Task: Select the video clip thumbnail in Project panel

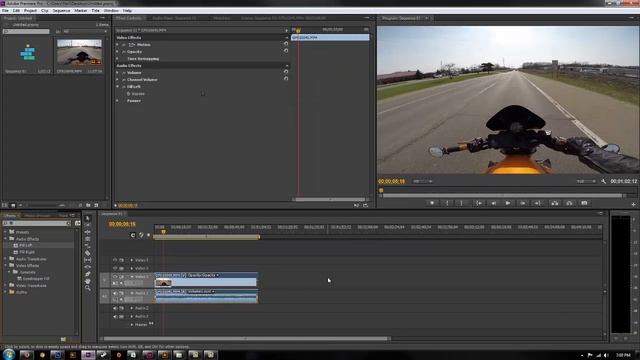Action: tap(80, 52)
